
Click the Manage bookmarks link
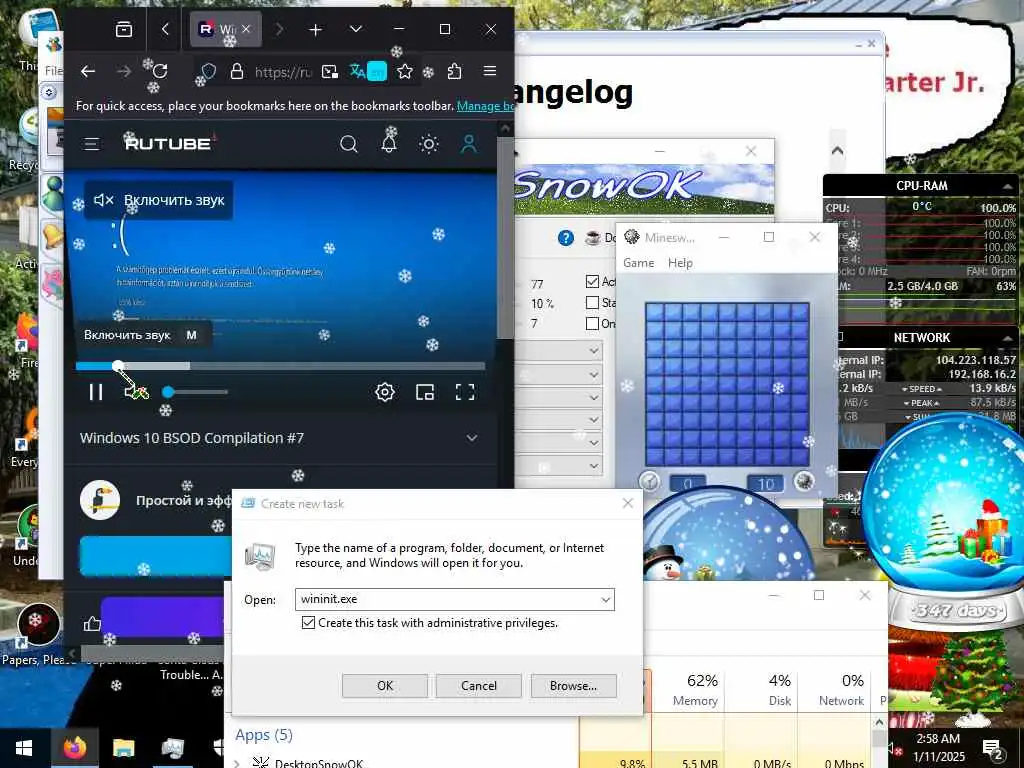coord(485,106)
